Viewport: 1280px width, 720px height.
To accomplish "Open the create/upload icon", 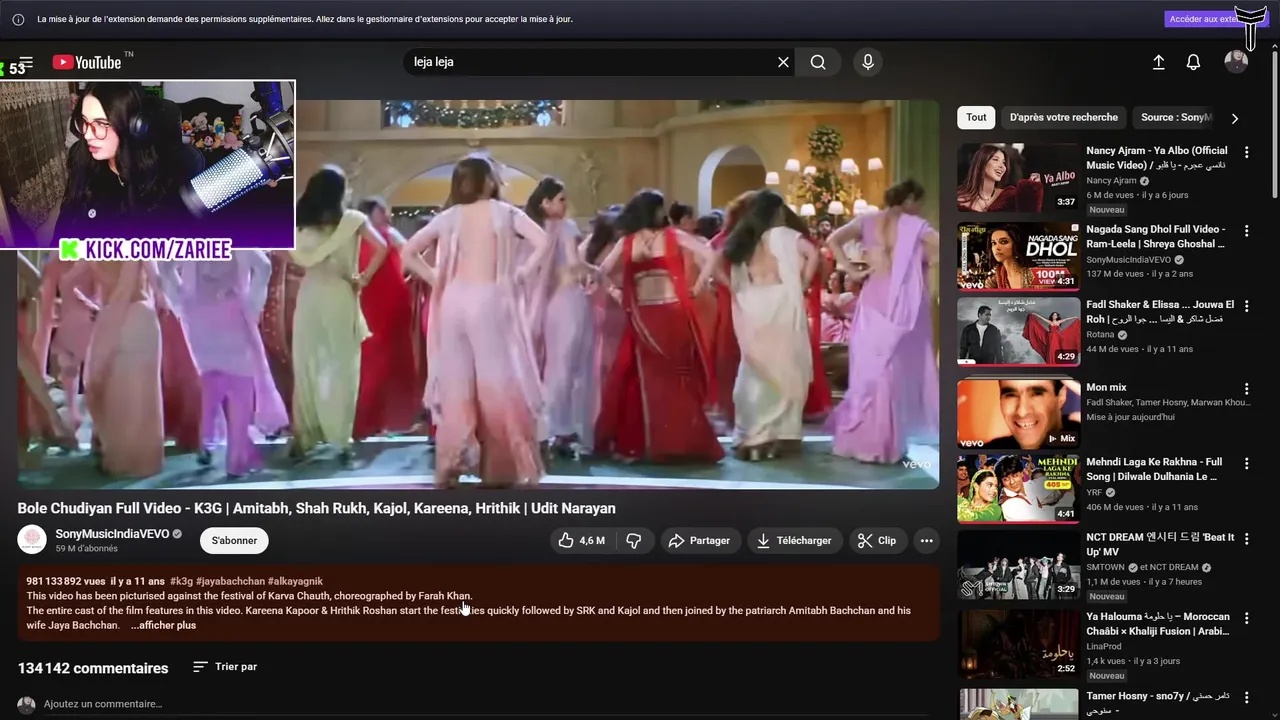I will tap(1159, 62).
